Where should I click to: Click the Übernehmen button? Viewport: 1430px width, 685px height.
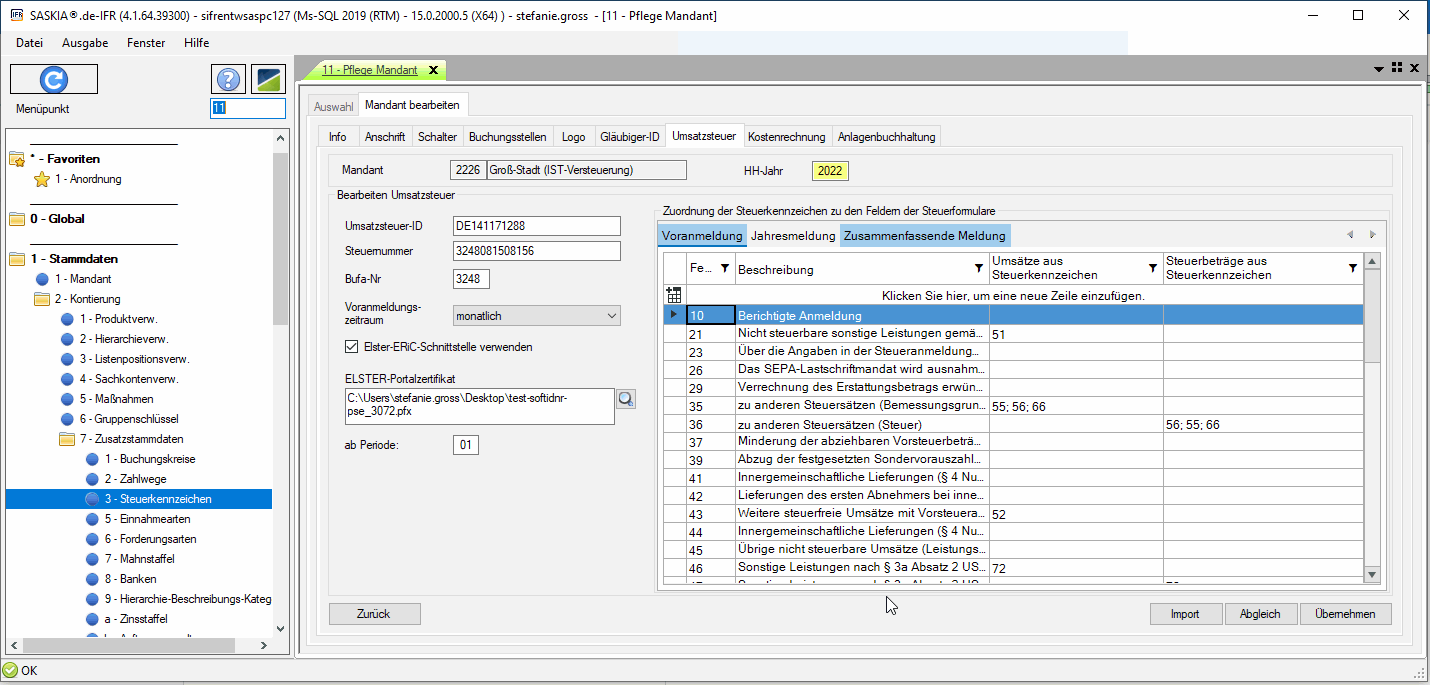1345,614
